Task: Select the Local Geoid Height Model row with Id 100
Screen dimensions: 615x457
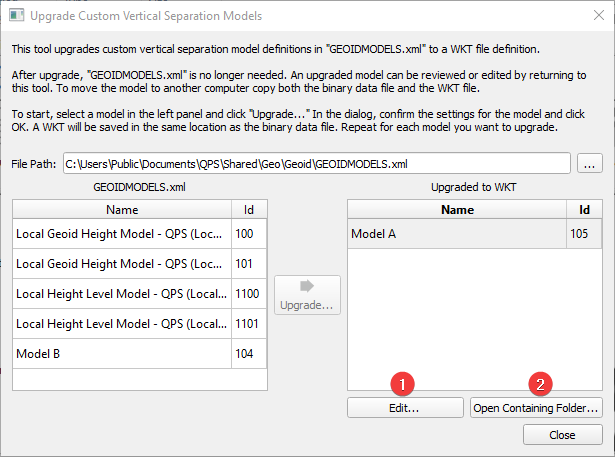Action: 121,233
